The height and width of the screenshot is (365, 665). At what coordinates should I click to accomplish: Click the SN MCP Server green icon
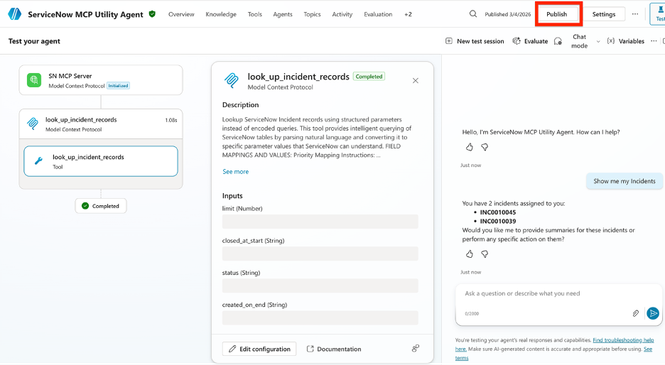click(x=34, y=80)
